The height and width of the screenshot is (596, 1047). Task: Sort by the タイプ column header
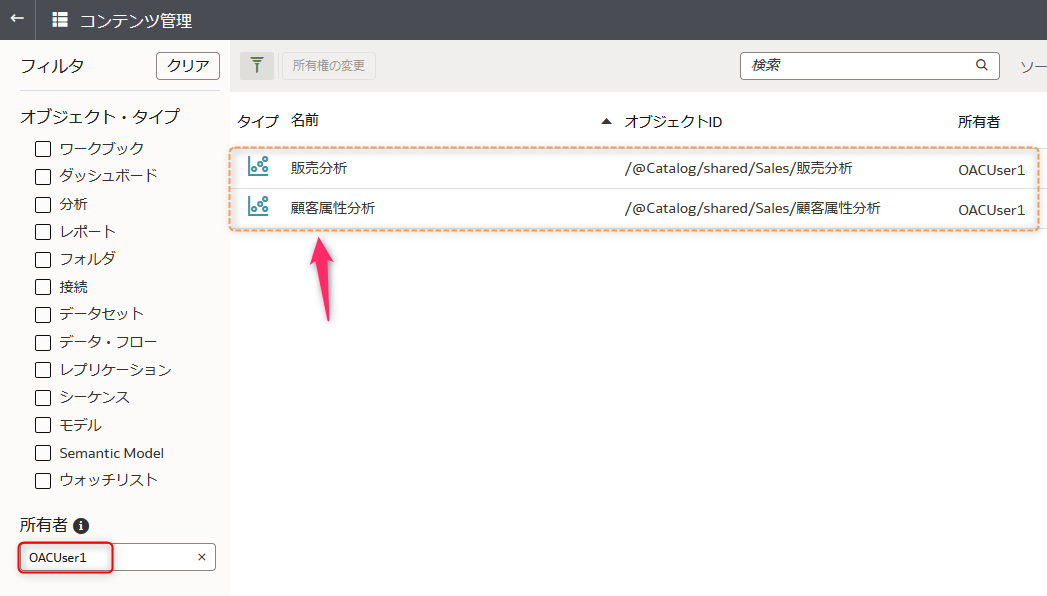[x=258, y=121]
